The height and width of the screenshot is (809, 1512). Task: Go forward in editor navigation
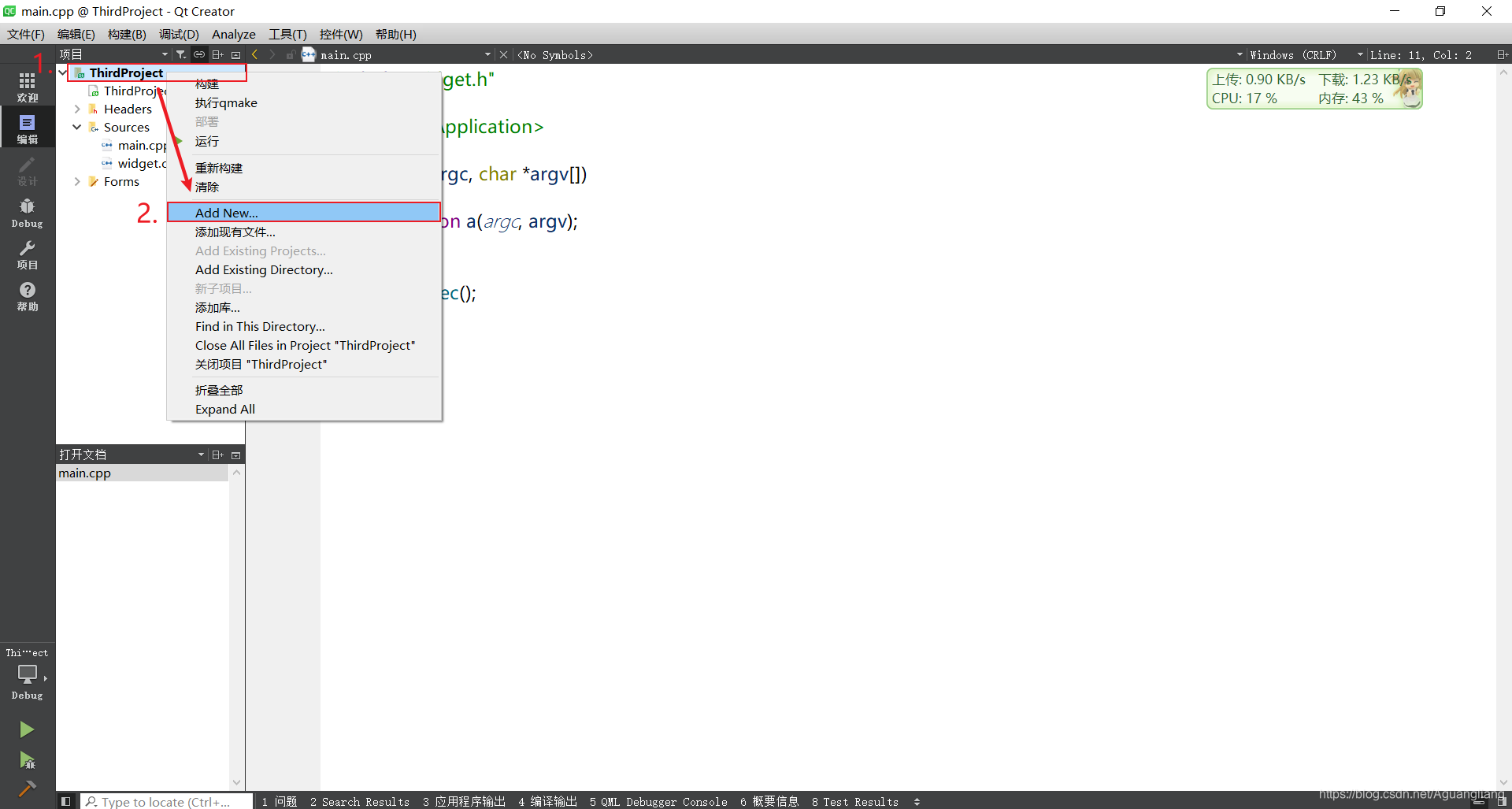coord(272,54)
